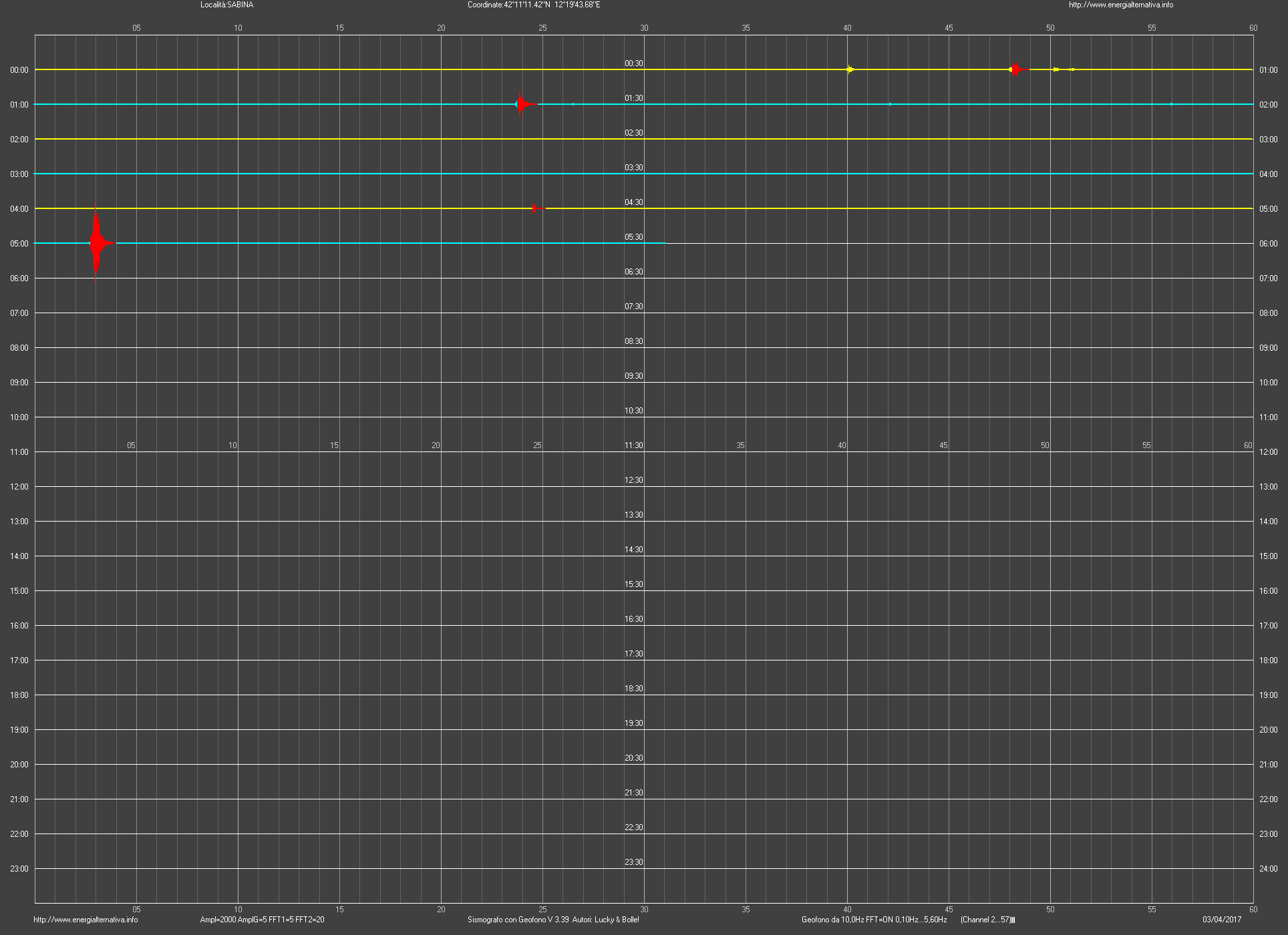Screen dimensions: 1288x935
Task: Click the yellow burst near minute 40 on the 00:00 trace
Action: (850, 69)
